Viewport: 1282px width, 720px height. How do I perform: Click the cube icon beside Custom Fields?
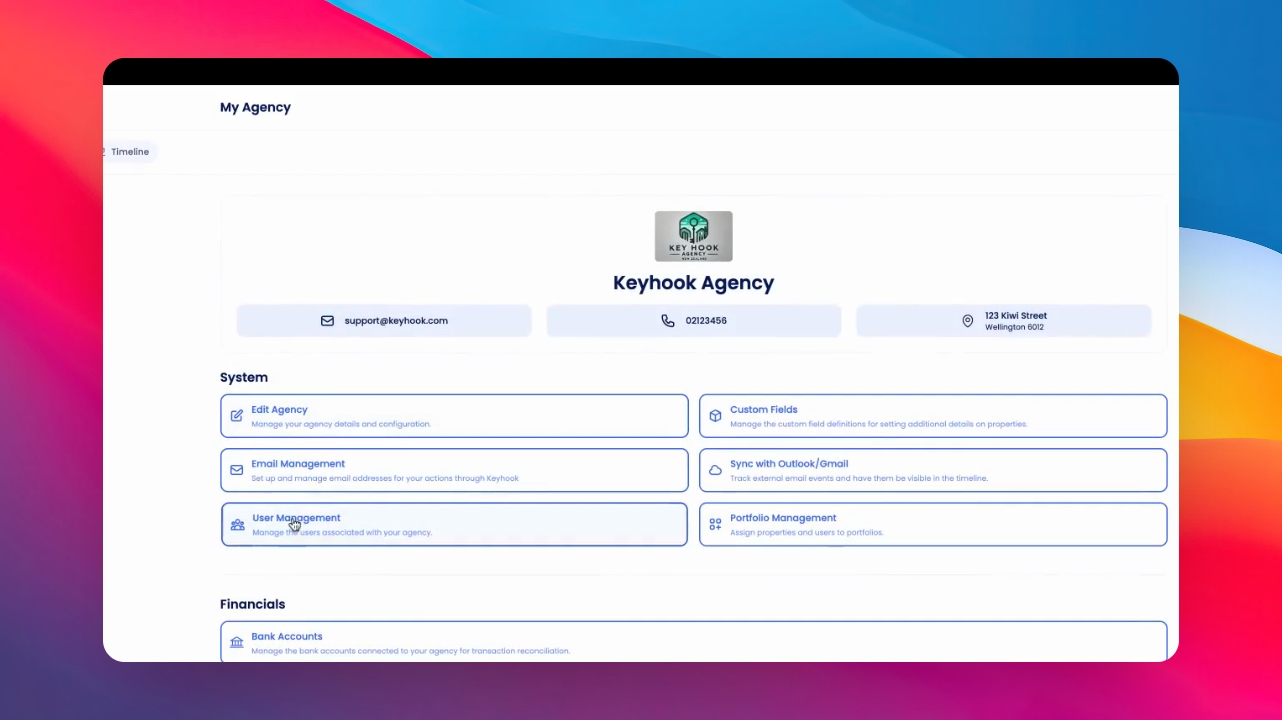click(715, 416)
